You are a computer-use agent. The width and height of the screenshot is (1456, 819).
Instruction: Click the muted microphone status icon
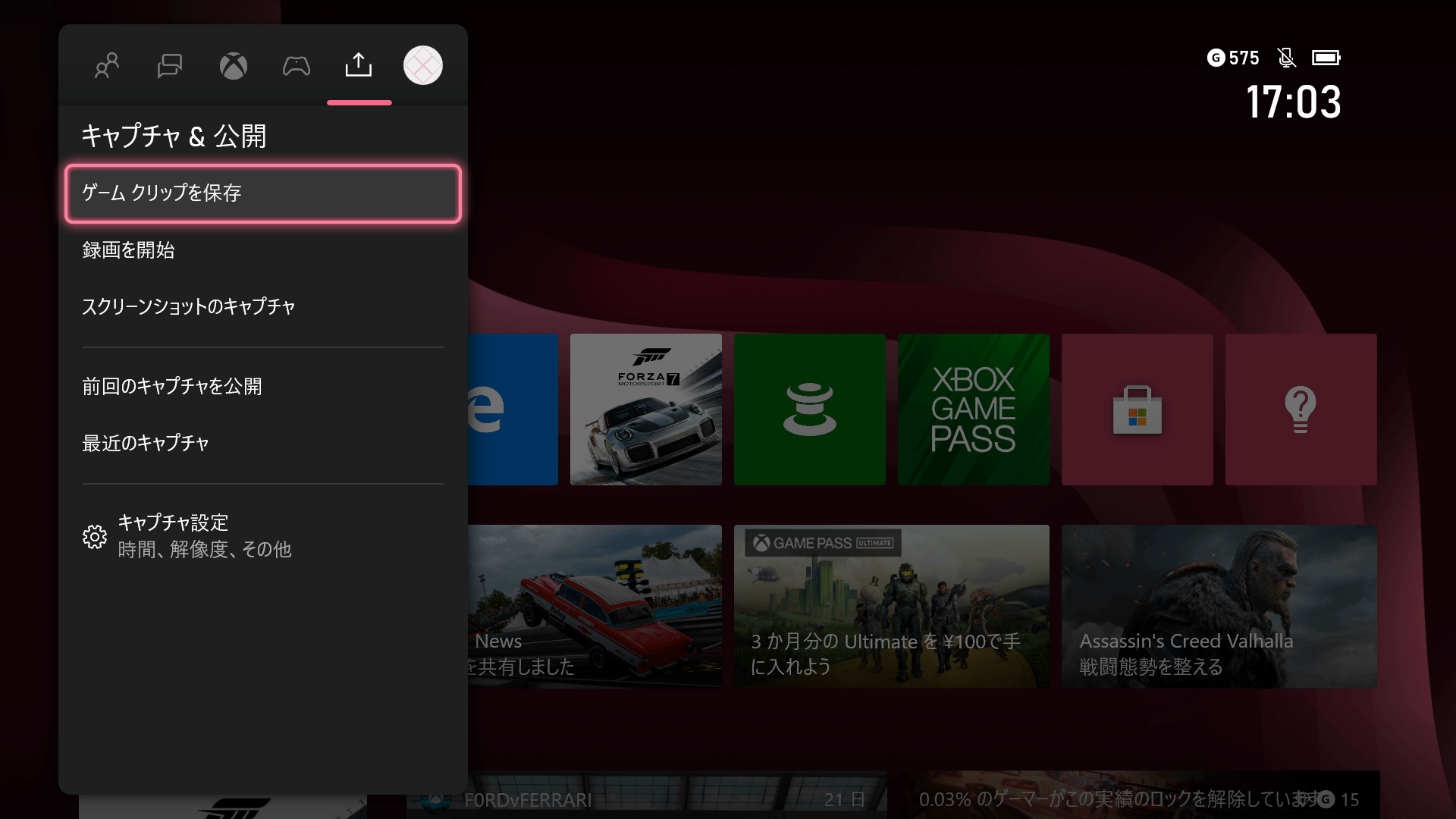1286,58
